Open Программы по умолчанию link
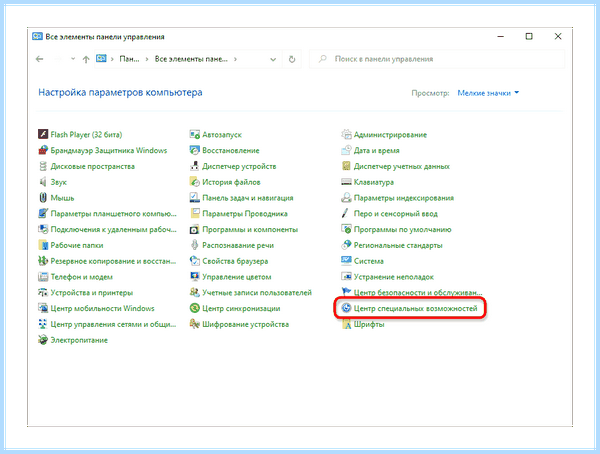 pyautogui.click(x=403, y=229)
